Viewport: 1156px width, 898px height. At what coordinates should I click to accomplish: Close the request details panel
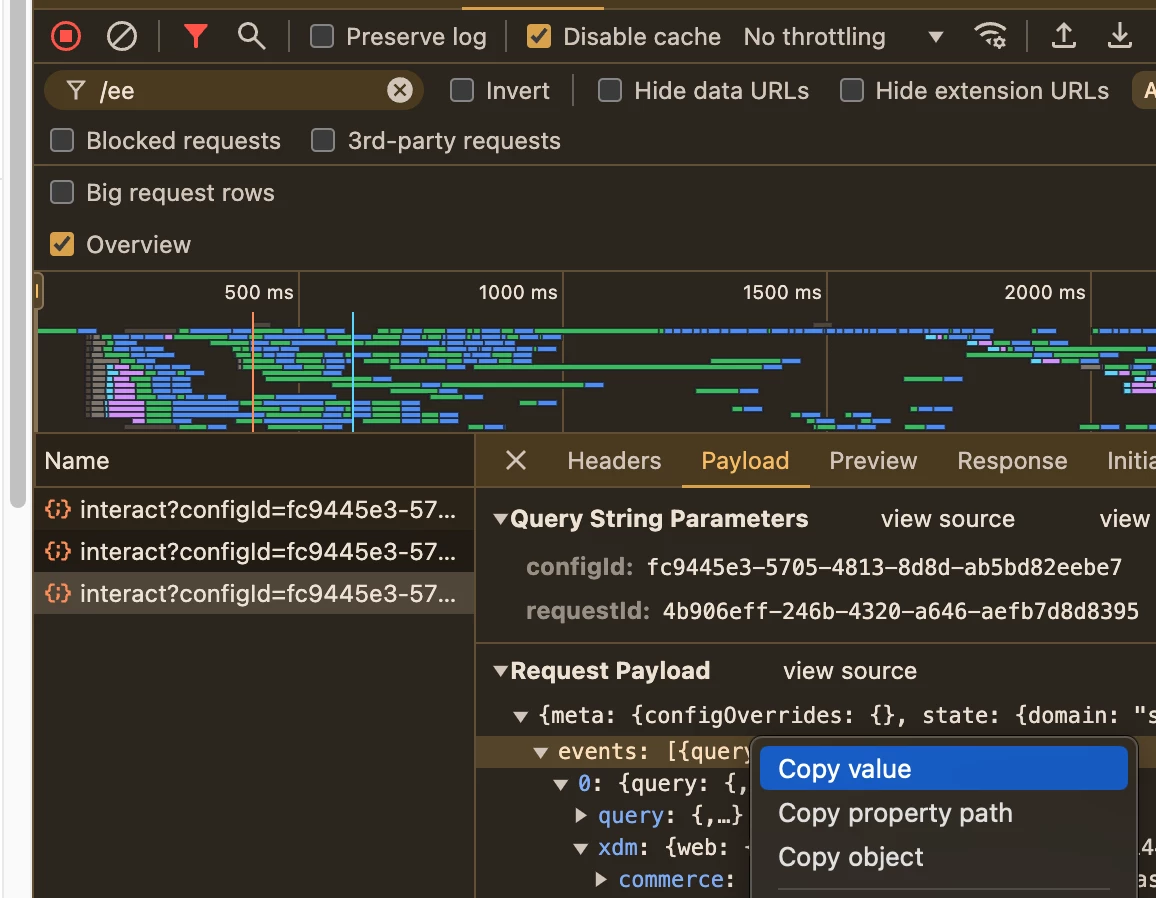pos(516,461)
